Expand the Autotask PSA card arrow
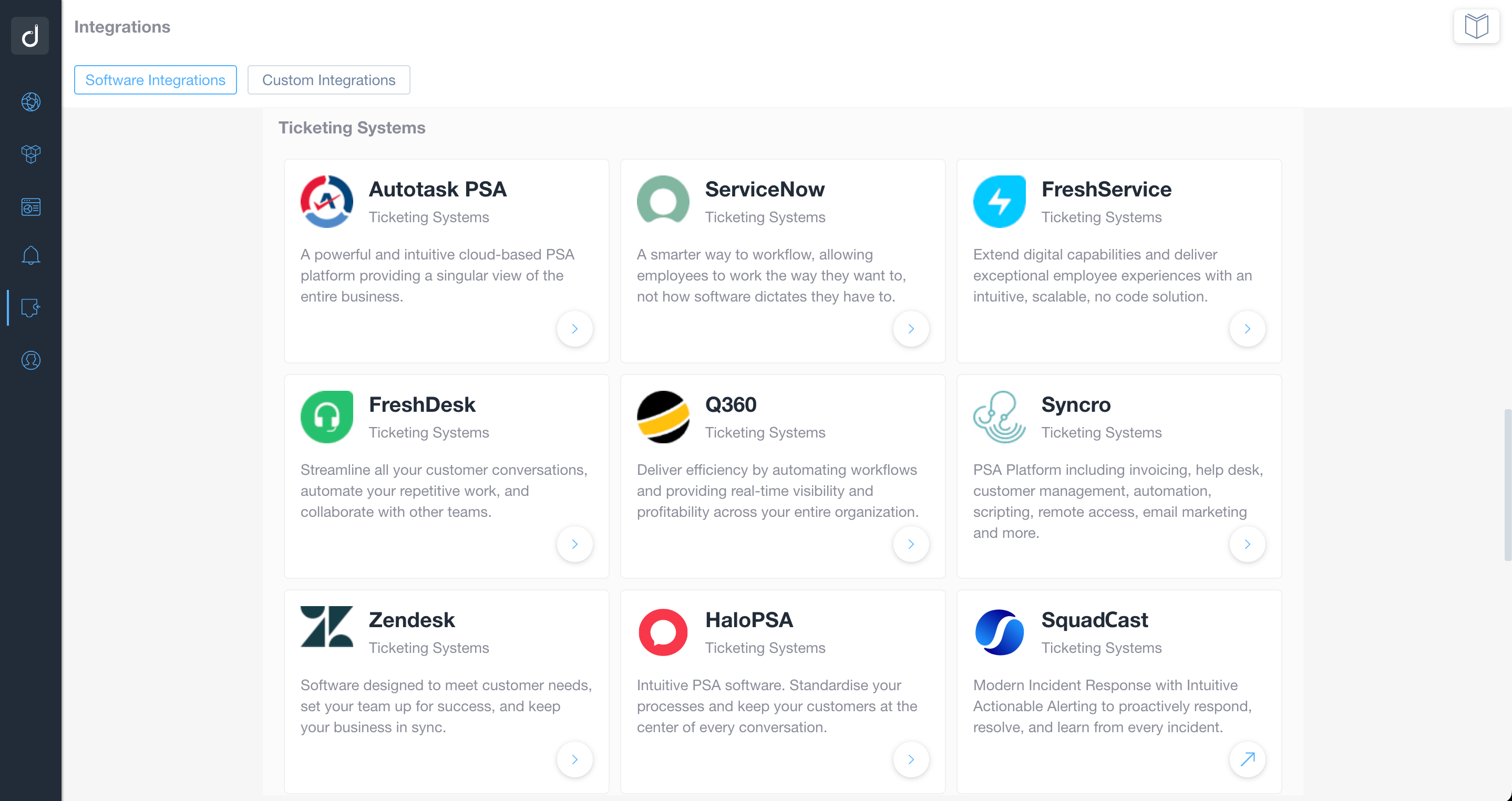The width and height of the screenshot is (1512, 801). tap(574, 329)
